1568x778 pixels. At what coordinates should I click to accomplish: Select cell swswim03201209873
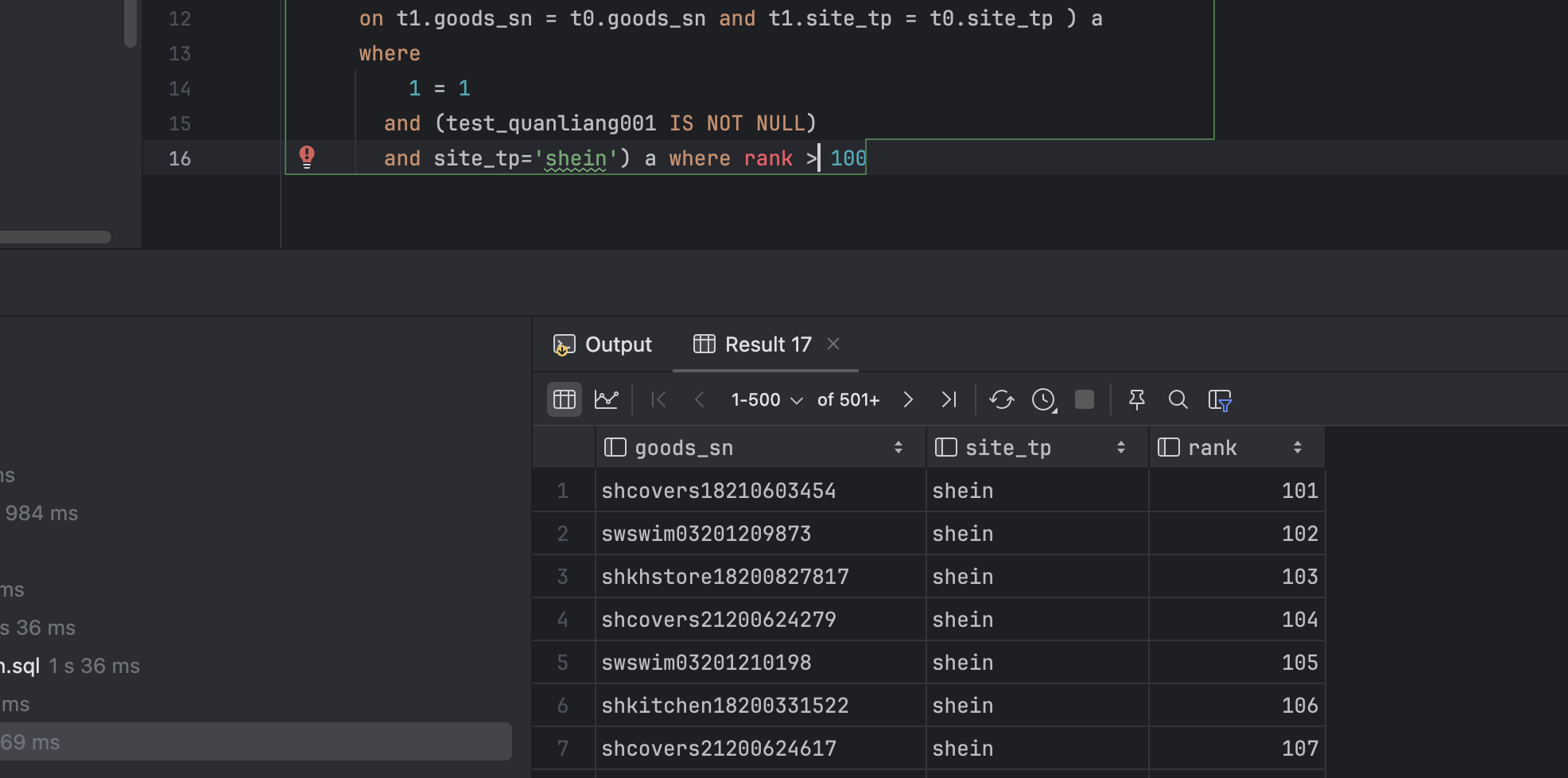761,534
